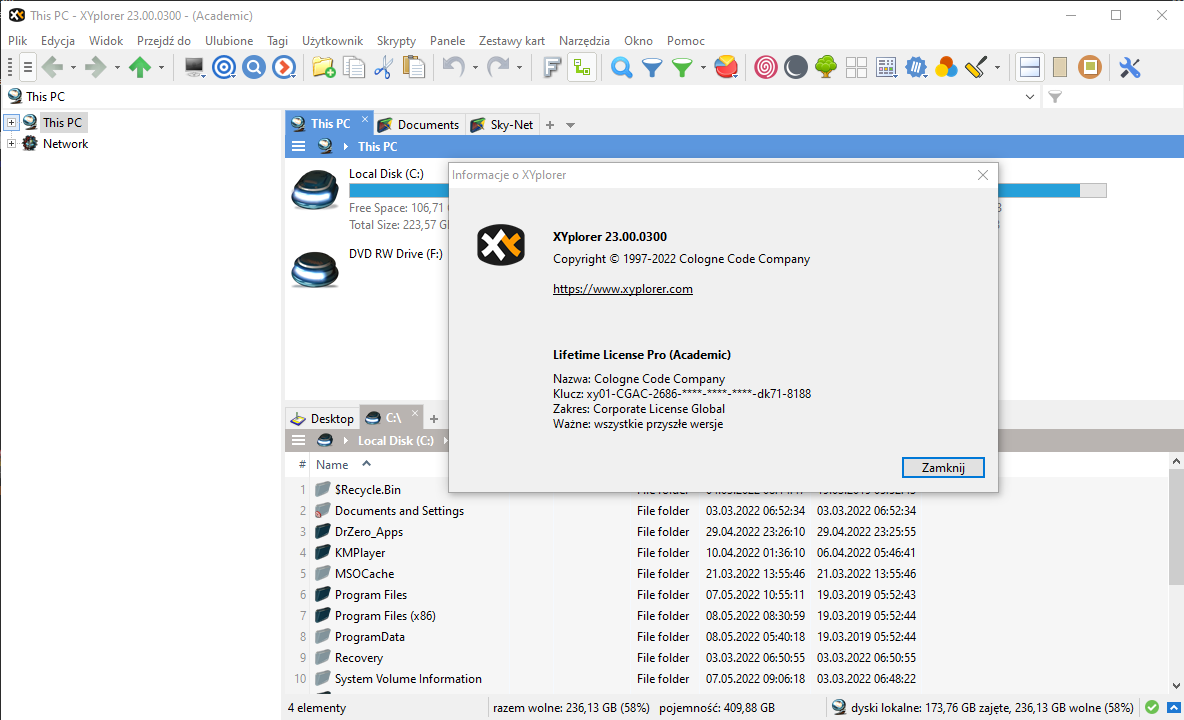Click the green tree toolbar icon
This screenshot has width=1184, height=720.
pyautogui.click(x=826, y=68)
